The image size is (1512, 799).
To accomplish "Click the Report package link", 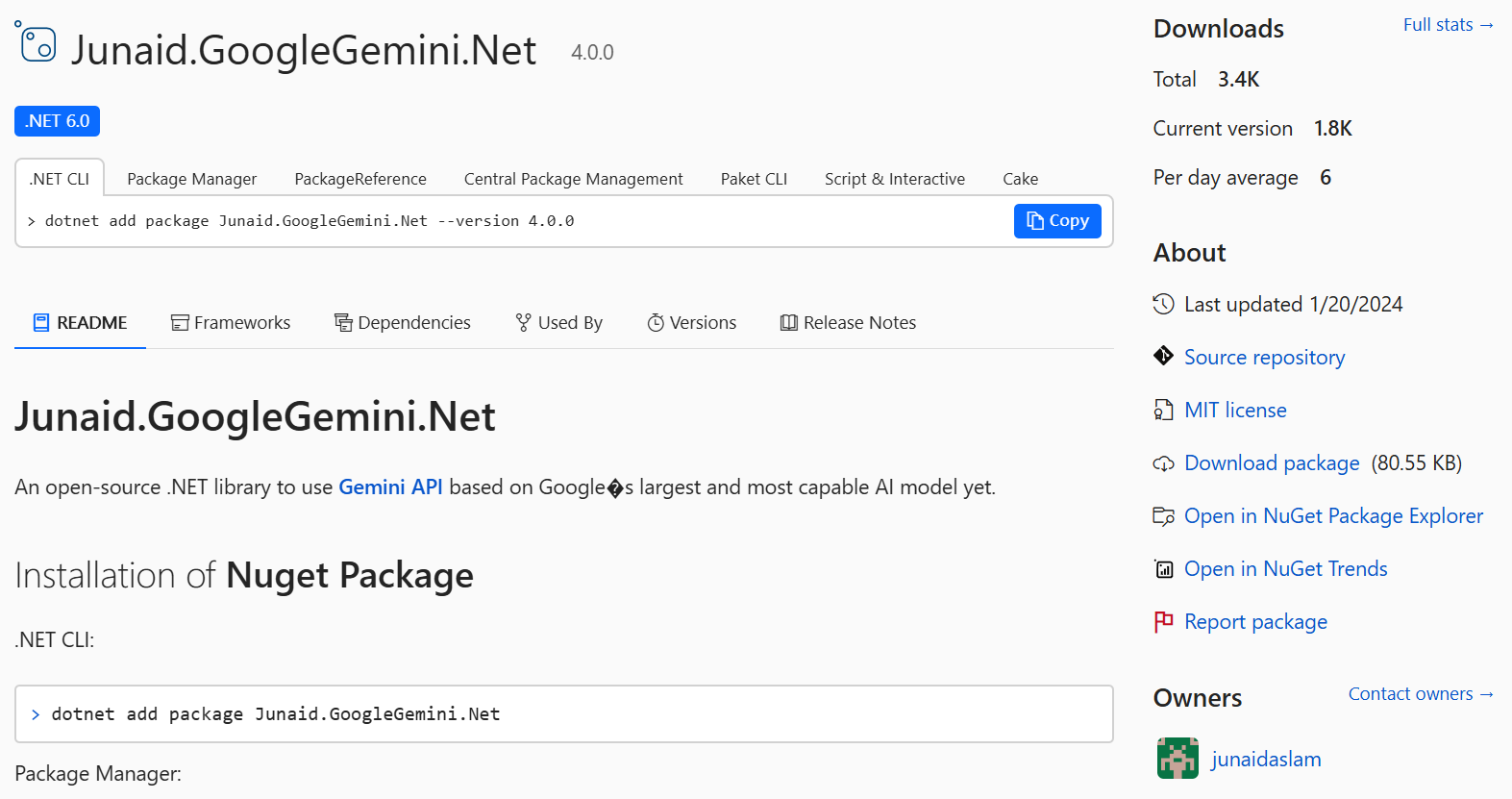I will pos(1255,622).
